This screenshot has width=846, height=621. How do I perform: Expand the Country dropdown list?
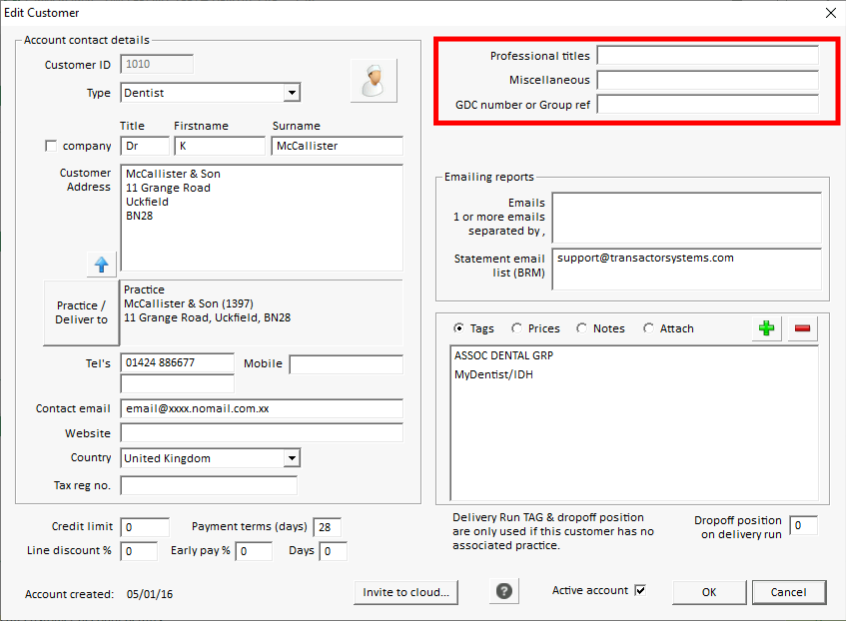coord(291,458)
